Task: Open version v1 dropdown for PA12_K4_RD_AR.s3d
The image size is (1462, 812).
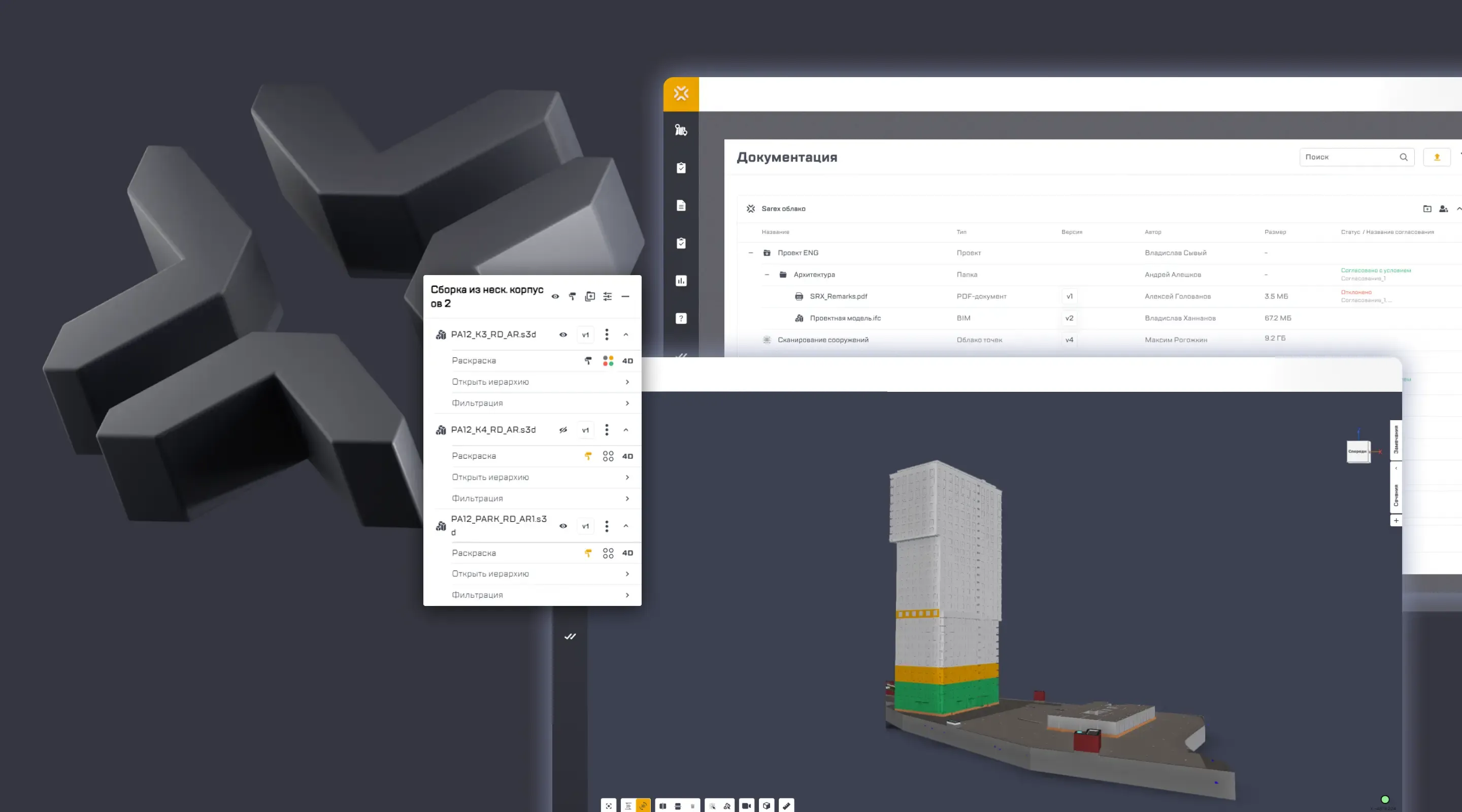Action: [x=585, y=430]
